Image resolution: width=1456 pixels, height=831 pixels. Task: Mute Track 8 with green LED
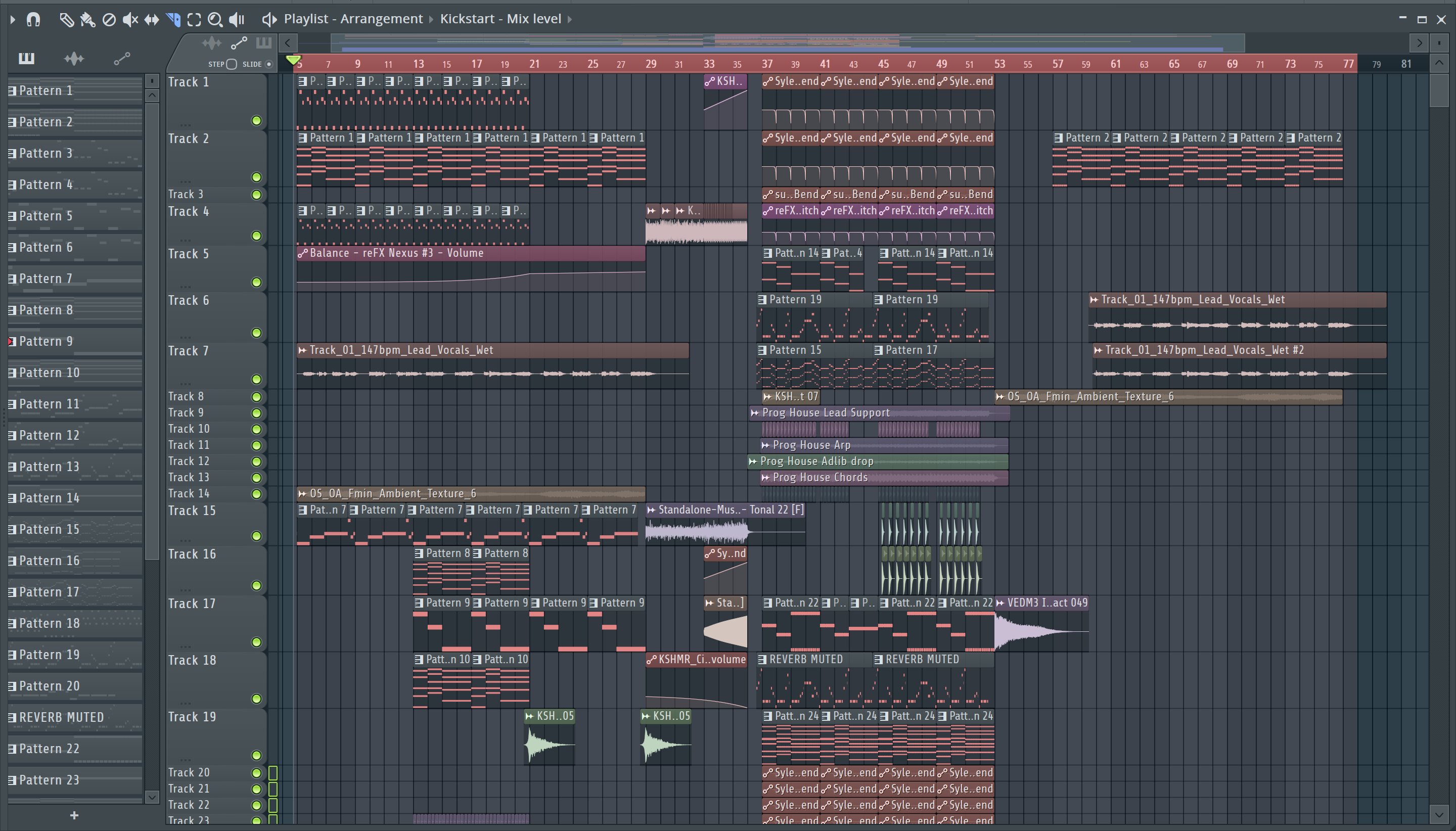(x=256, y=397)
